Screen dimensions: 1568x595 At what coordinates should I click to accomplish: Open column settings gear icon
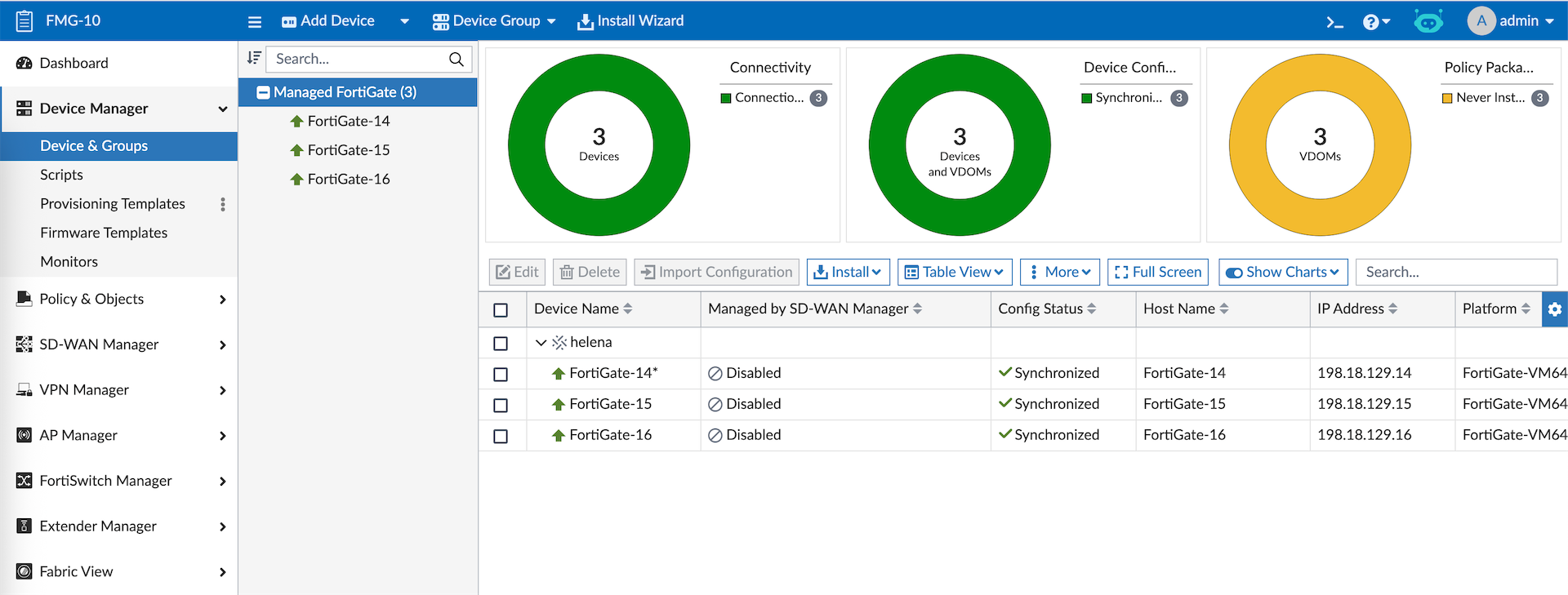pyautogui.click(x=1554, y=309)
